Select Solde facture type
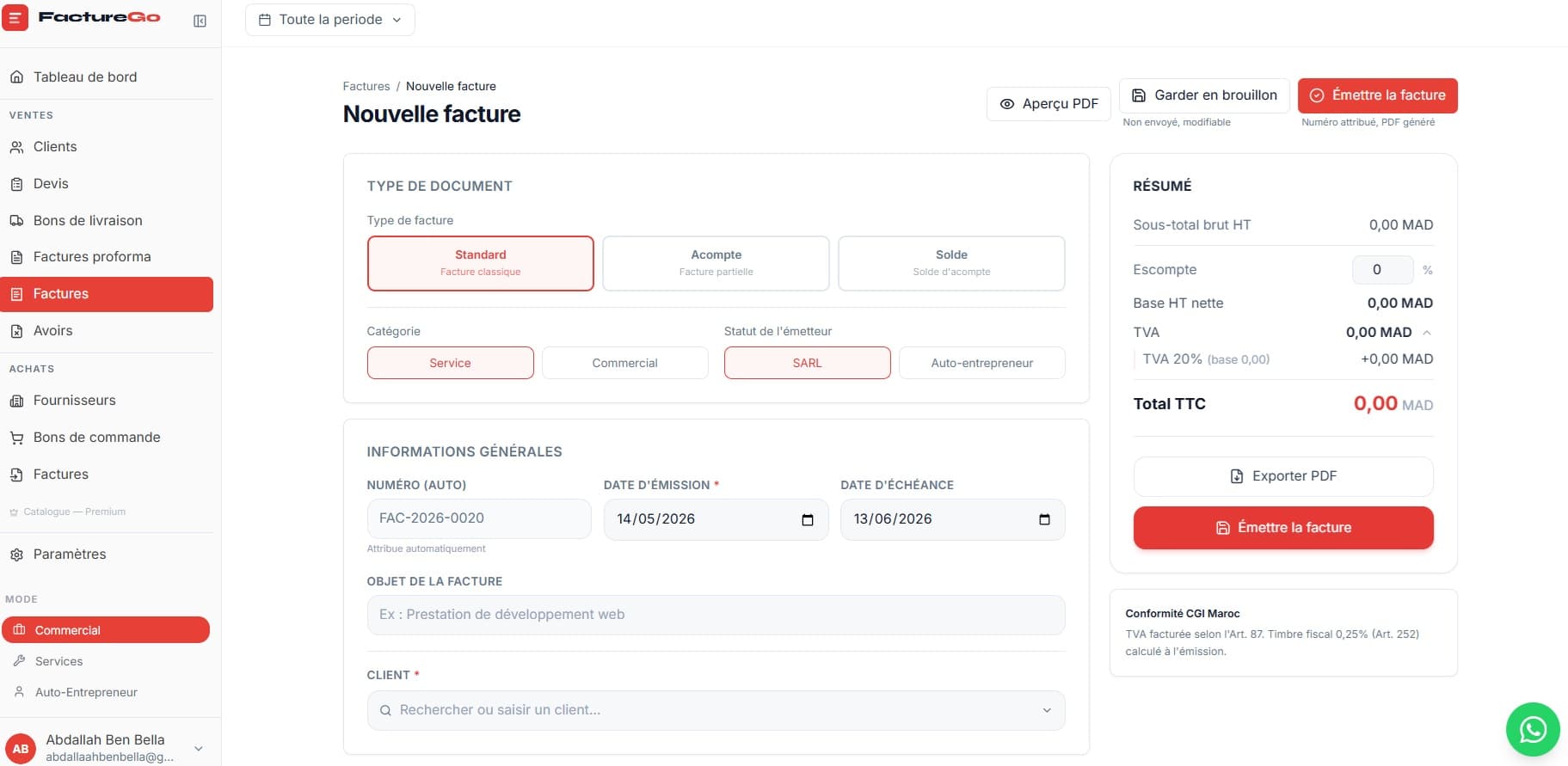Viewport: 1568px width, 766px height. pos(951,263)
